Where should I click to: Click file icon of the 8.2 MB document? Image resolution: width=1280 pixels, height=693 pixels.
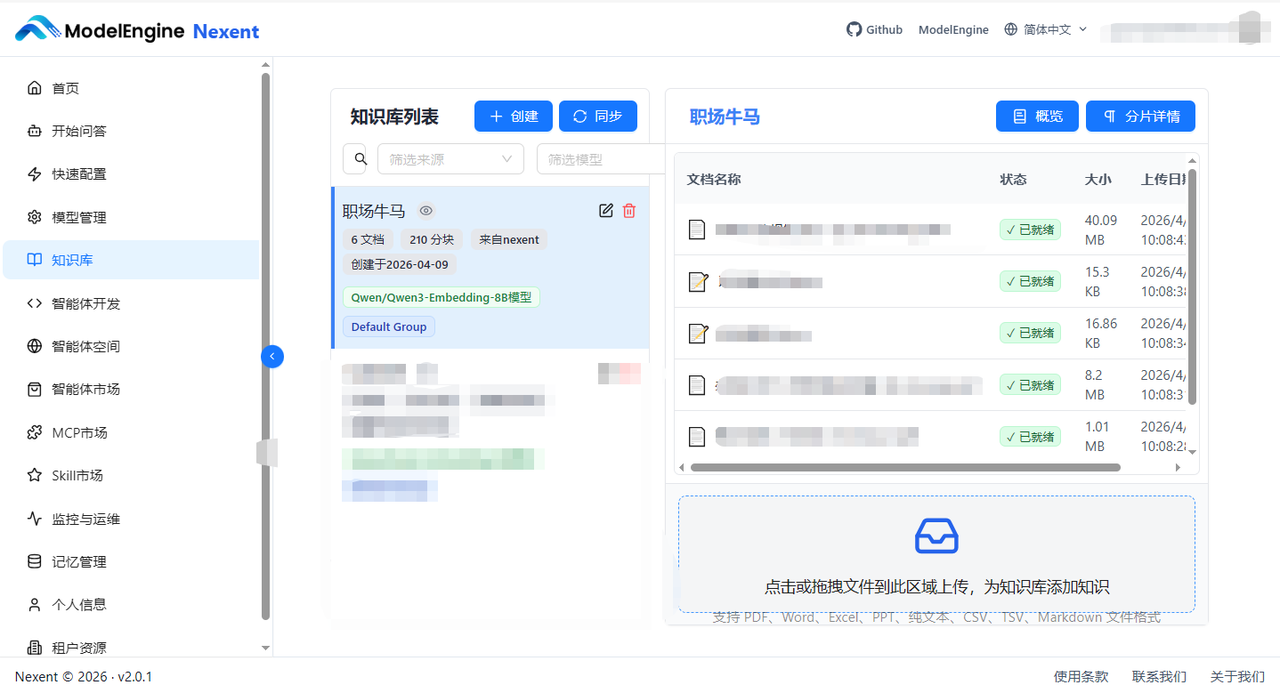click(x=697, y=384)
